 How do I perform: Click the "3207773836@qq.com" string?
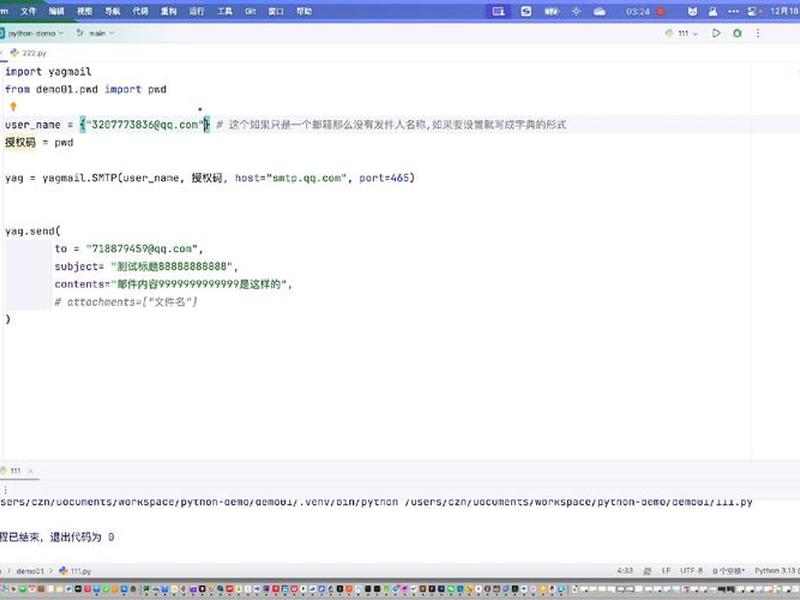[144, 124]
